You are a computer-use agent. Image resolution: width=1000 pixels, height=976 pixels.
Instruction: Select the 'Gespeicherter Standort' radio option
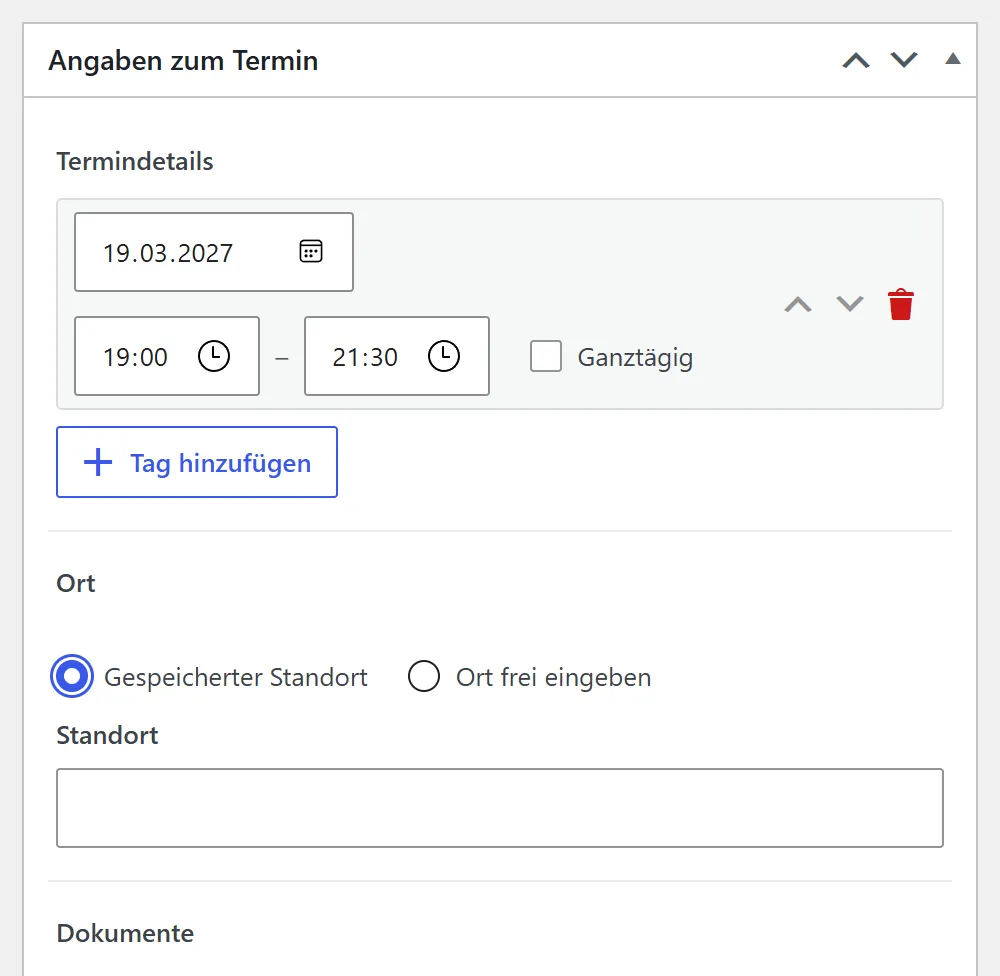coord(72,676)
